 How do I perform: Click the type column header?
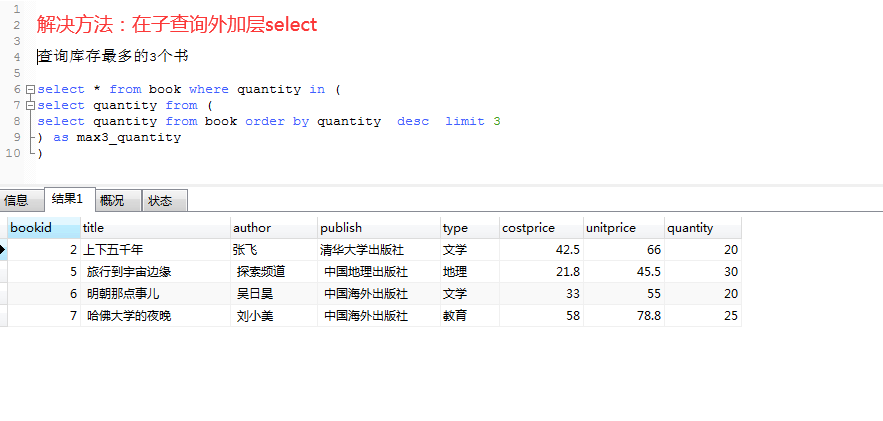470,228
